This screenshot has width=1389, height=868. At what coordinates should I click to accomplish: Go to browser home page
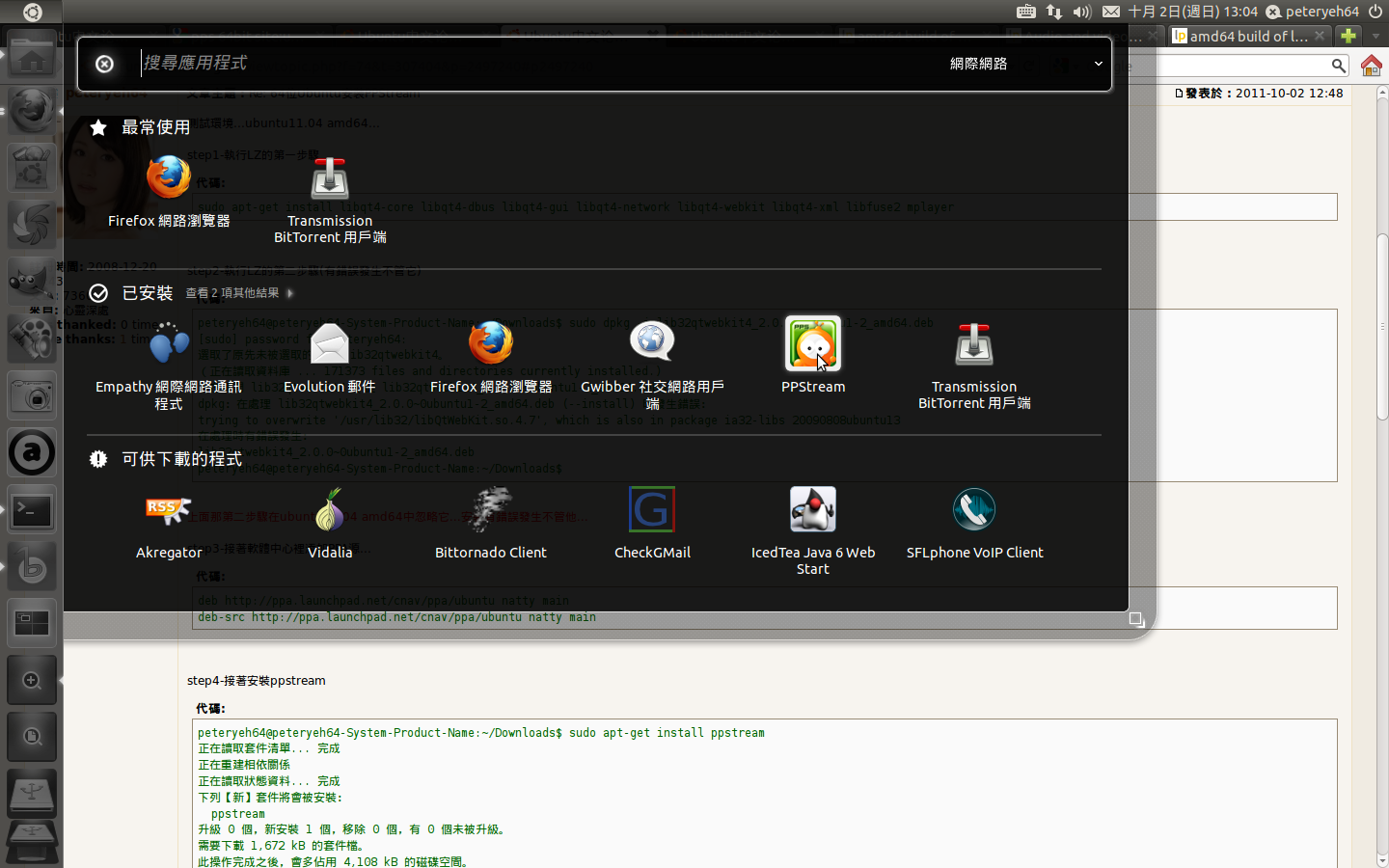(x=1372, y=66)
